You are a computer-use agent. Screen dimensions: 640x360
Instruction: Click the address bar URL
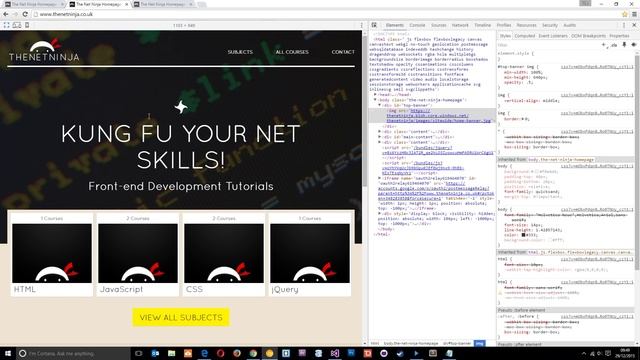coord(66,14)
